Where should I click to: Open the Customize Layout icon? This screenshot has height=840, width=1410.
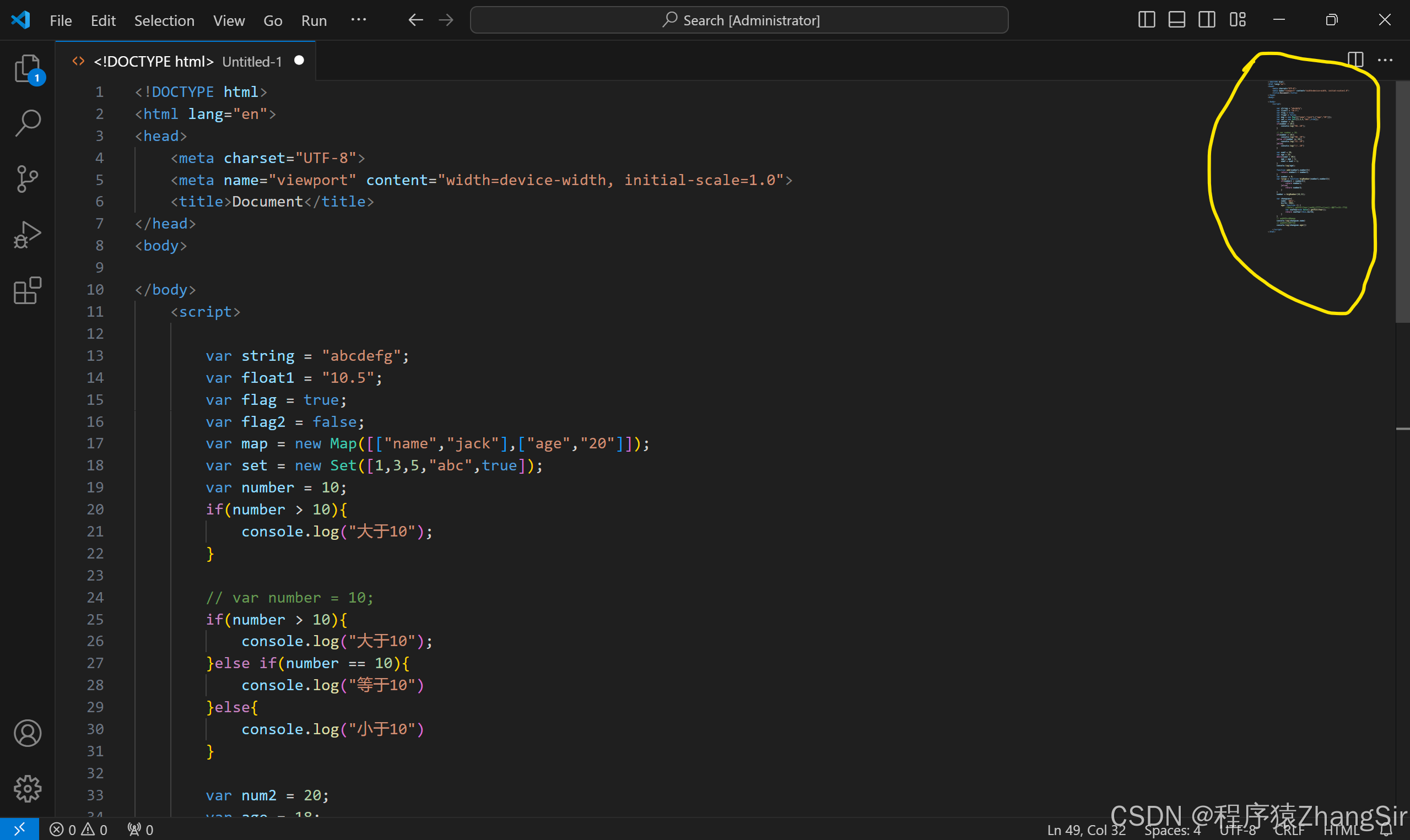tap(1238, 20)
